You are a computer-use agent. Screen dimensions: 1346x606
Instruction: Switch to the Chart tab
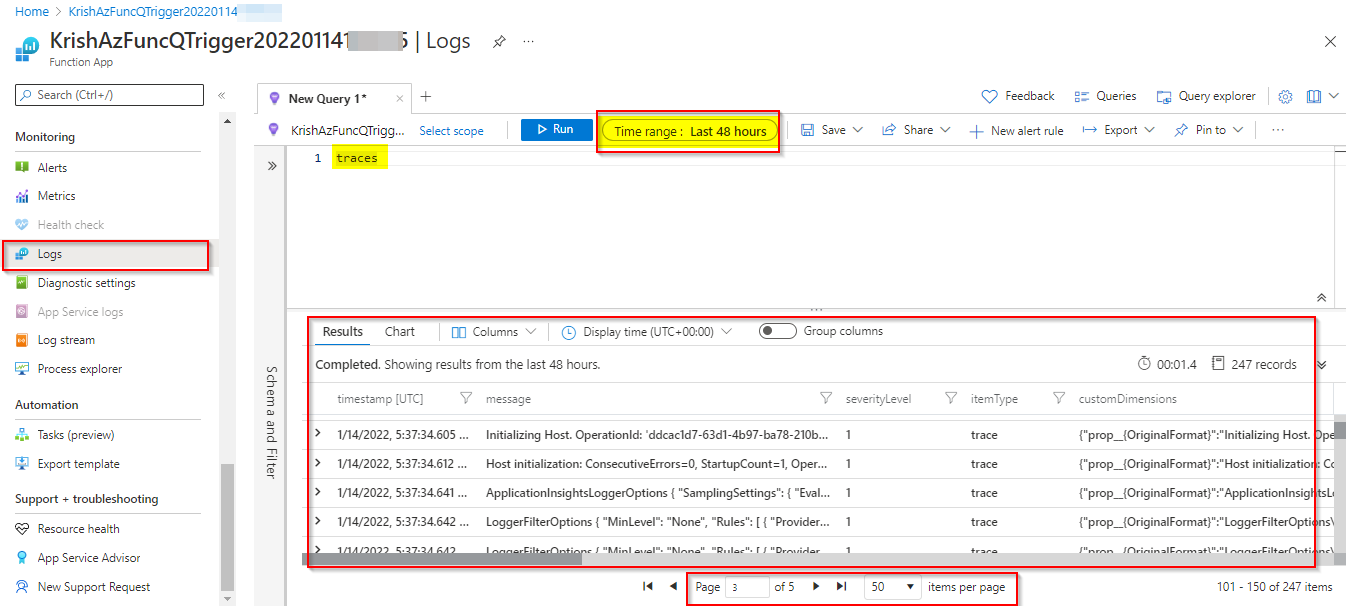[x=399, y=332]
